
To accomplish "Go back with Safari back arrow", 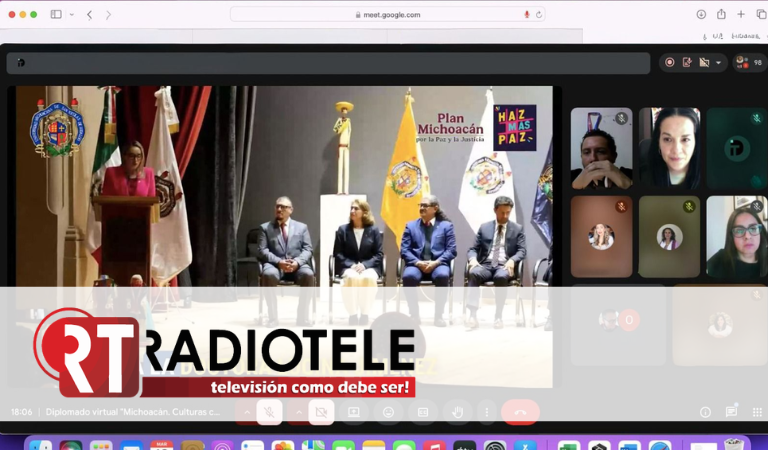I will [x=90, y=15].
